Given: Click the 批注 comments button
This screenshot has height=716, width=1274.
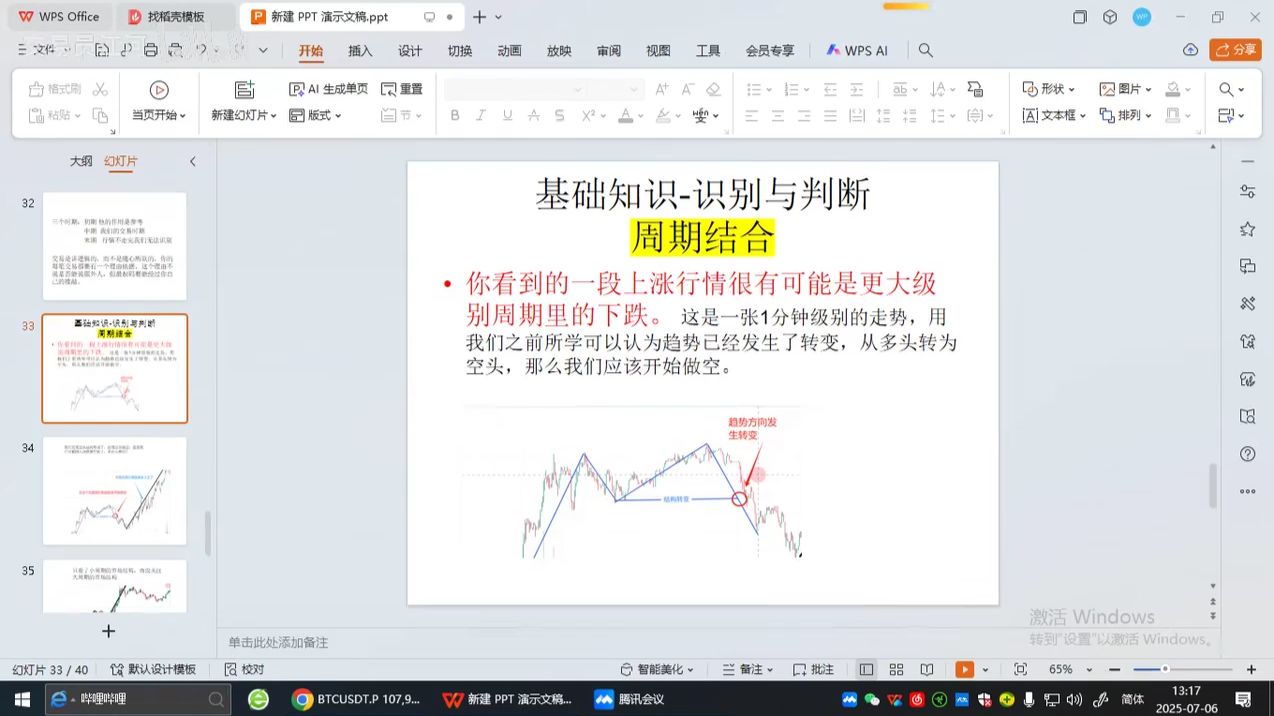Looking at the screenshot, I should coord(813,669).
